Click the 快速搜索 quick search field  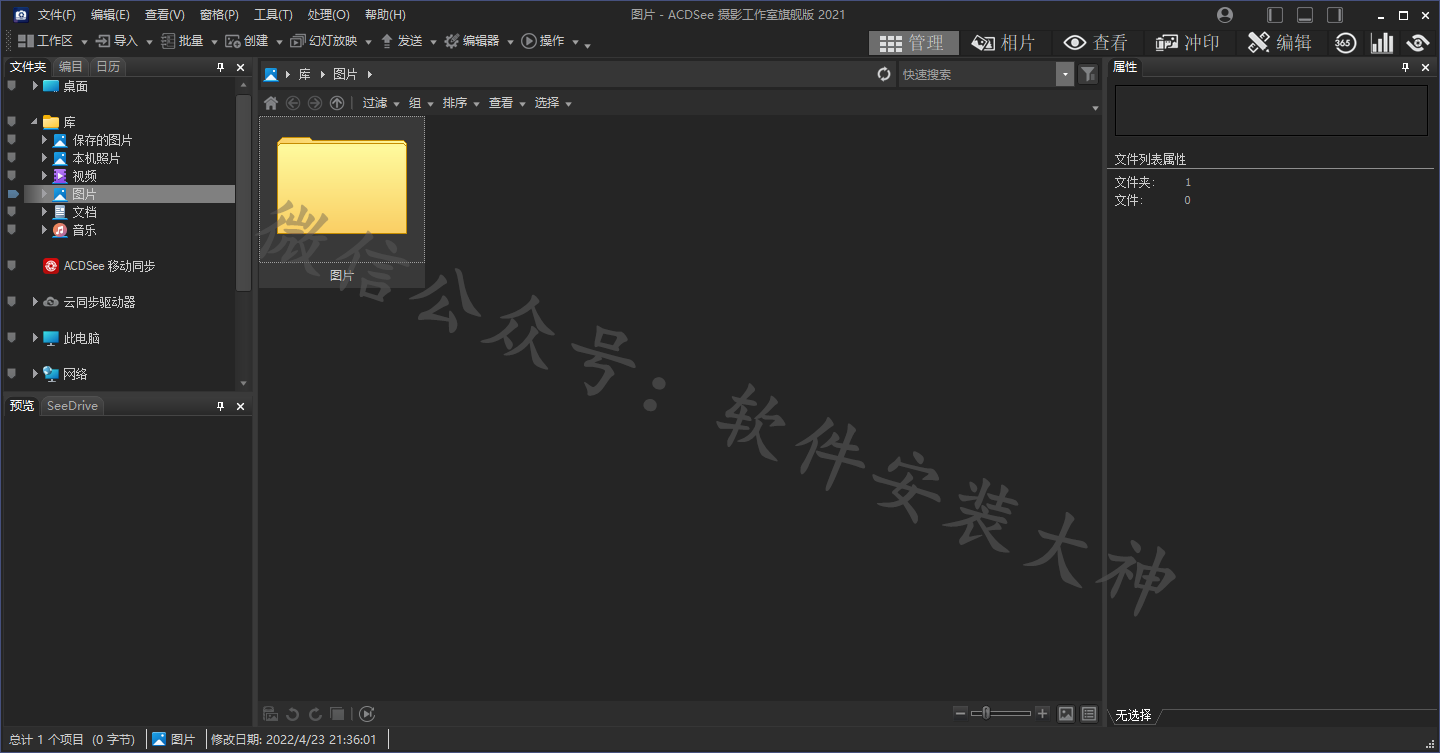coord(977,74)
